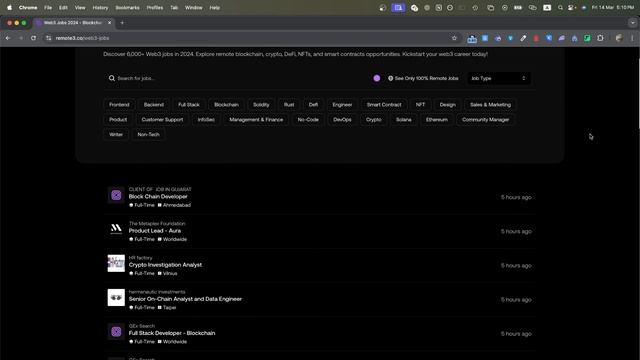
Task: Choose the InfoSec tag
Action: click(x=206, y=120)
